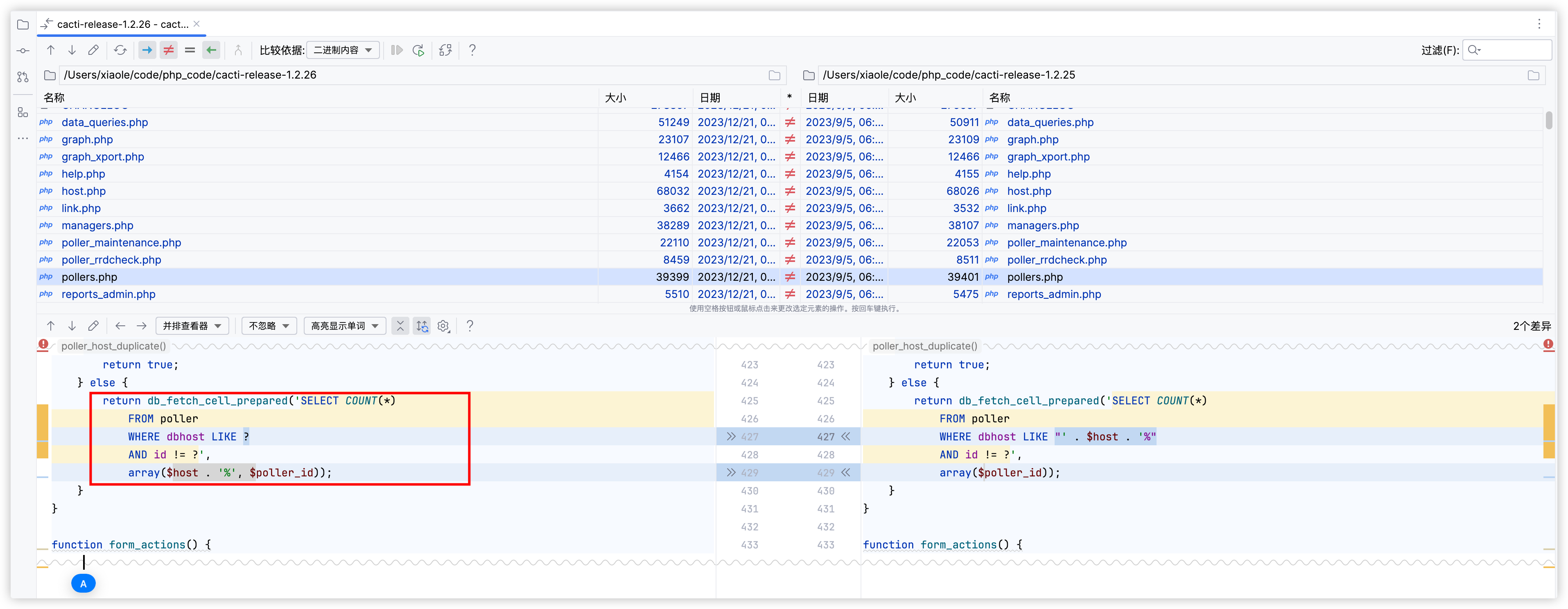Jump to next change in file diff viewer
The height and width of the screenshot is (609, 1568).
(72, 326)
